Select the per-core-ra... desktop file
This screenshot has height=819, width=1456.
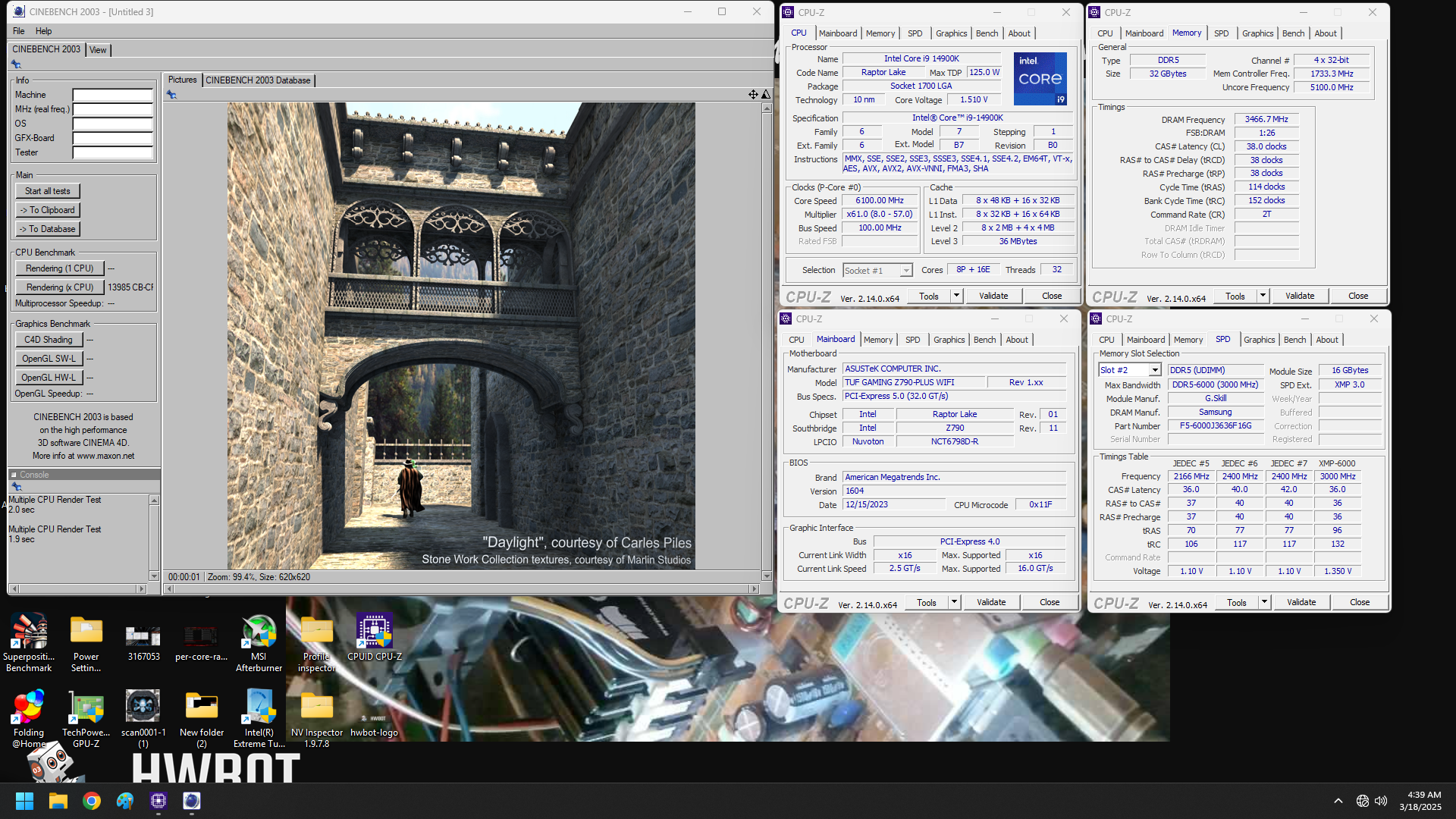pos(201,642)
